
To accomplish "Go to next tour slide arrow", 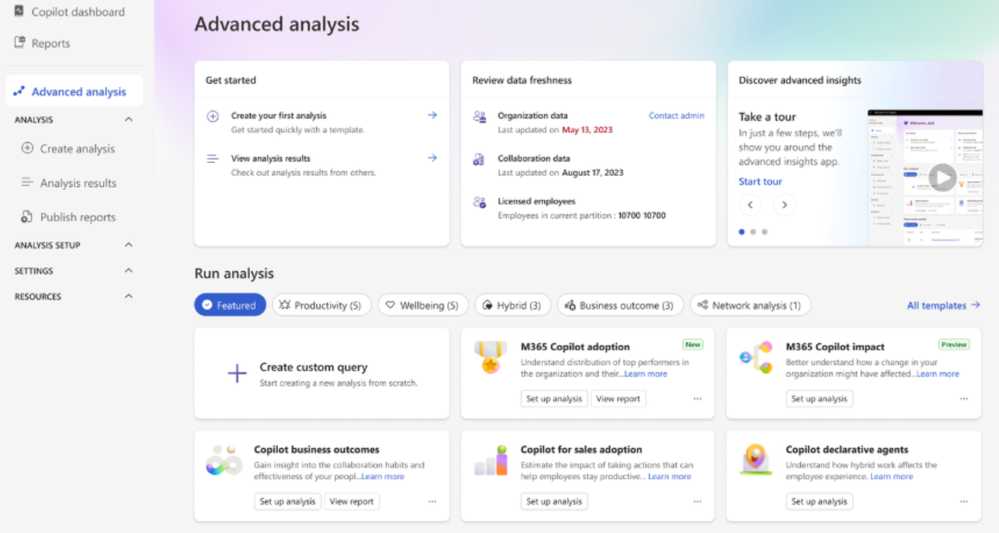I will [x=784, y=204].
